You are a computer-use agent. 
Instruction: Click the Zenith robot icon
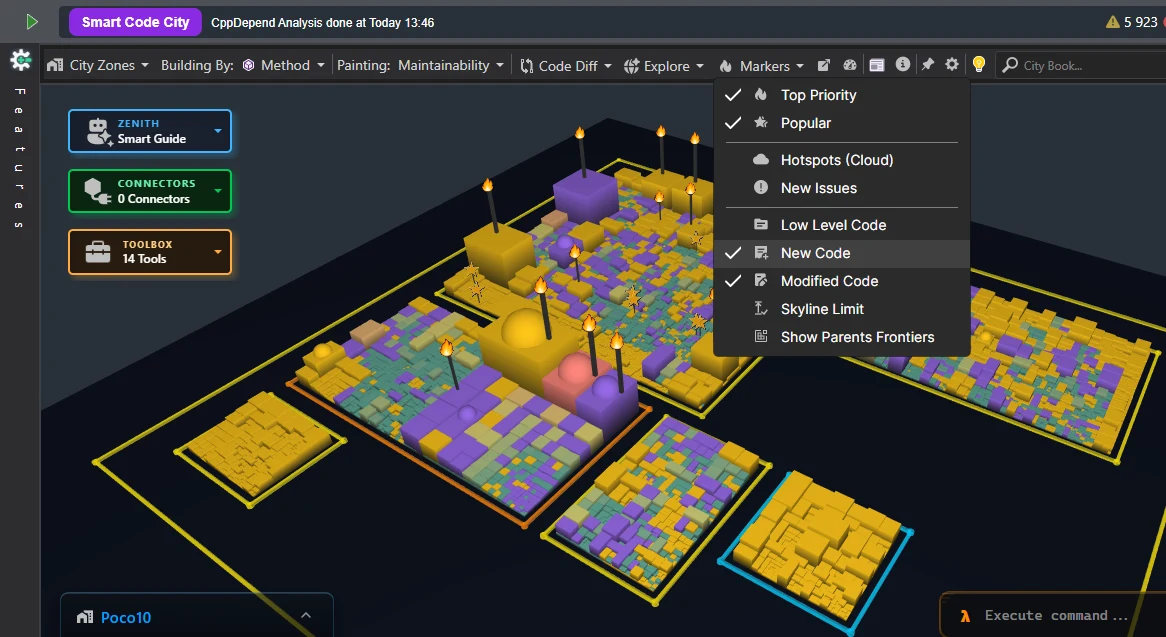[99, 132]
